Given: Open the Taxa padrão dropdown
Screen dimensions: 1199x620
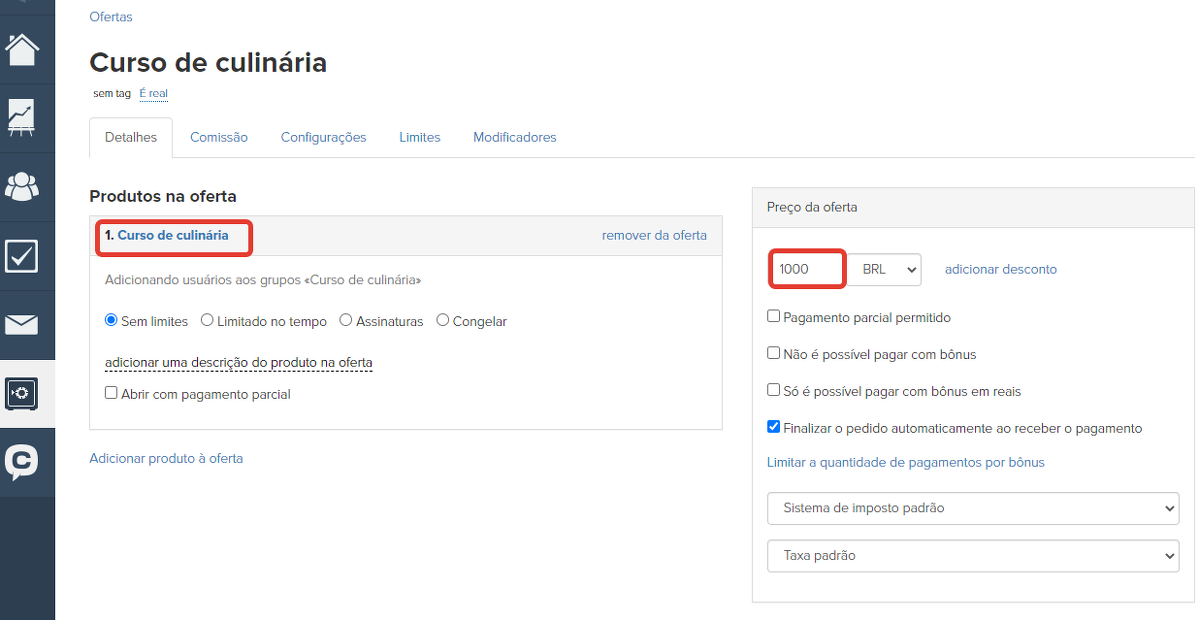Looking at the screenshot, I should pyautogui.click(x=972, y=556).
